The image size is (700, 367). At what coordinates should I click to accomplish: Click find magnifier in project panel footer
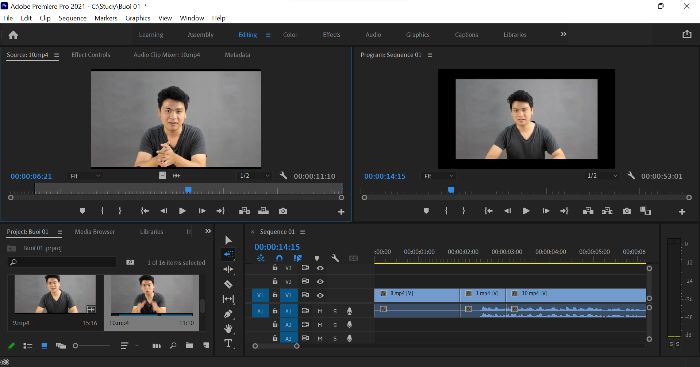(x=173, y=345)
